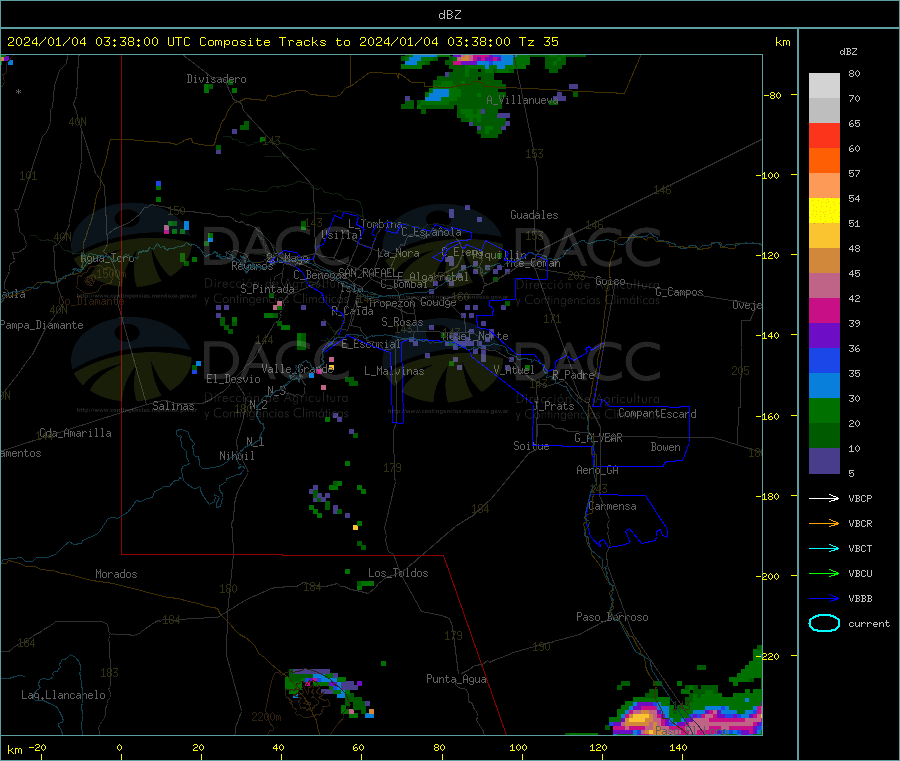
Task: Click the '-200' tick on the vertical axis
Action: [x=767, y=577]
